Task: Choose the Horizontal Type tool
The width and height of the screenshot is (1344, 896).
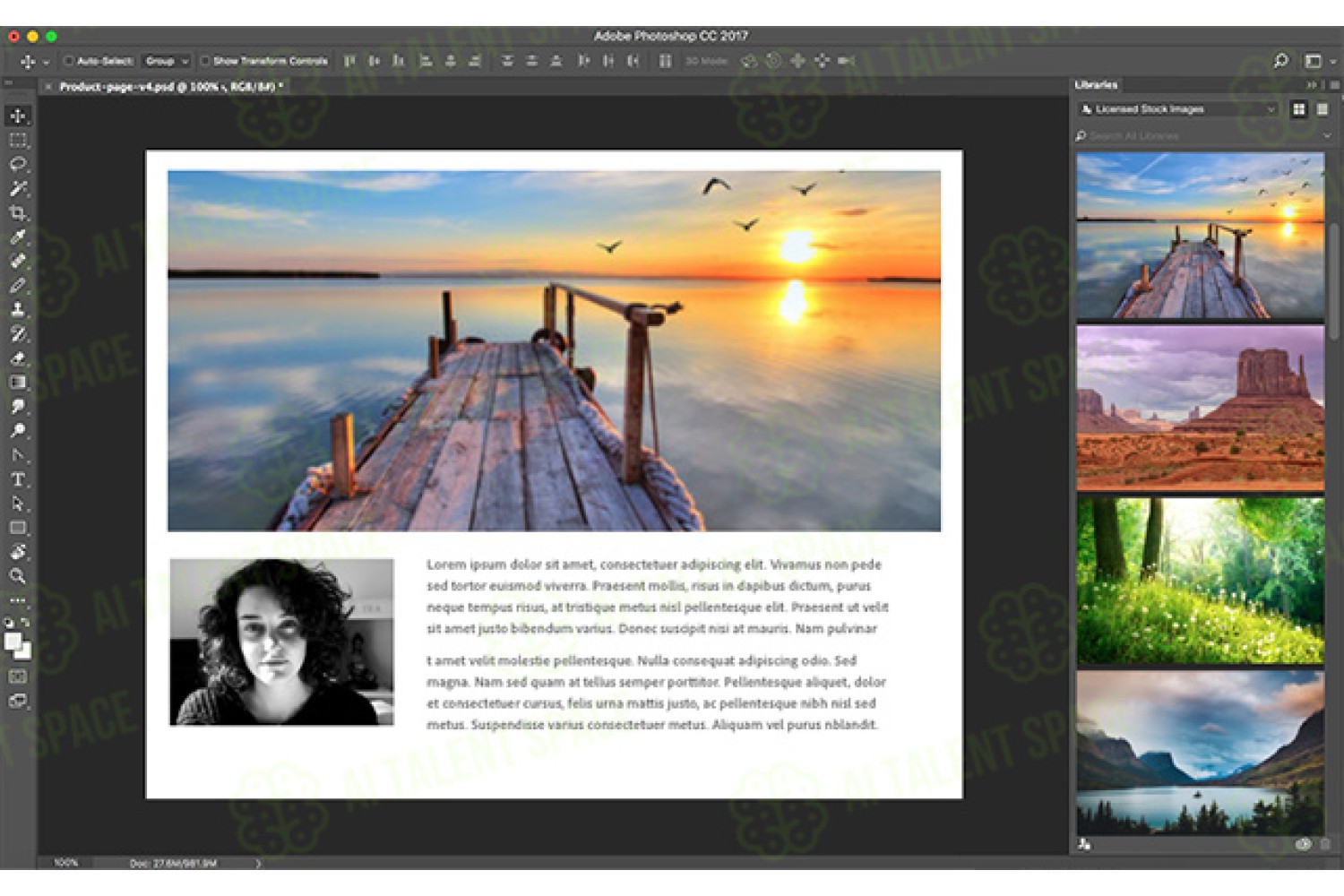Action: pyautogui.click(x=18, y=479)
